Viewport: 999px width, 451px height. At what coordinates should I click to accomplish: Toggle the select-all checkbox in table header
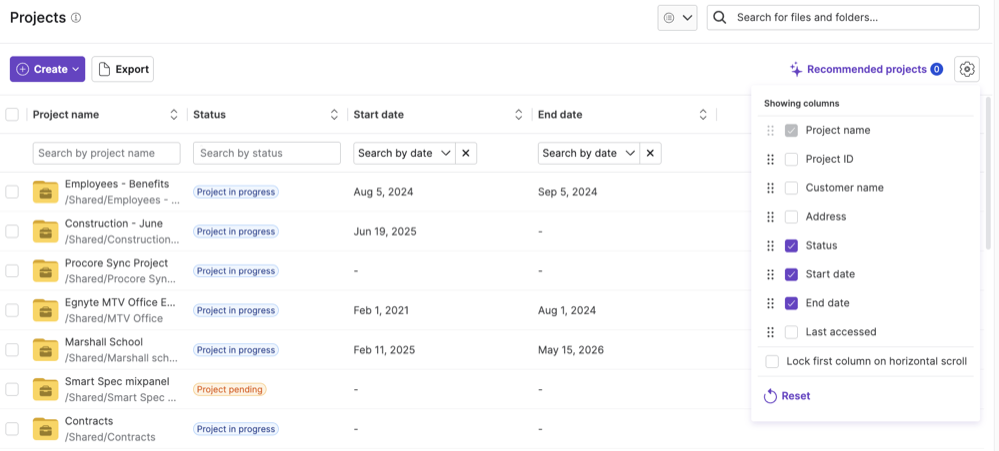tap(12, 115)
